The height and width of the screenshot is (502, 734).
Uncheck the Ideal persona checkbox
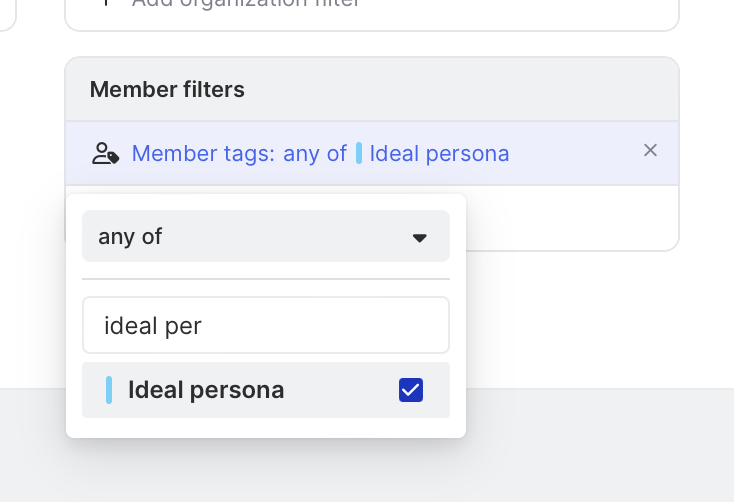[410, 390]
